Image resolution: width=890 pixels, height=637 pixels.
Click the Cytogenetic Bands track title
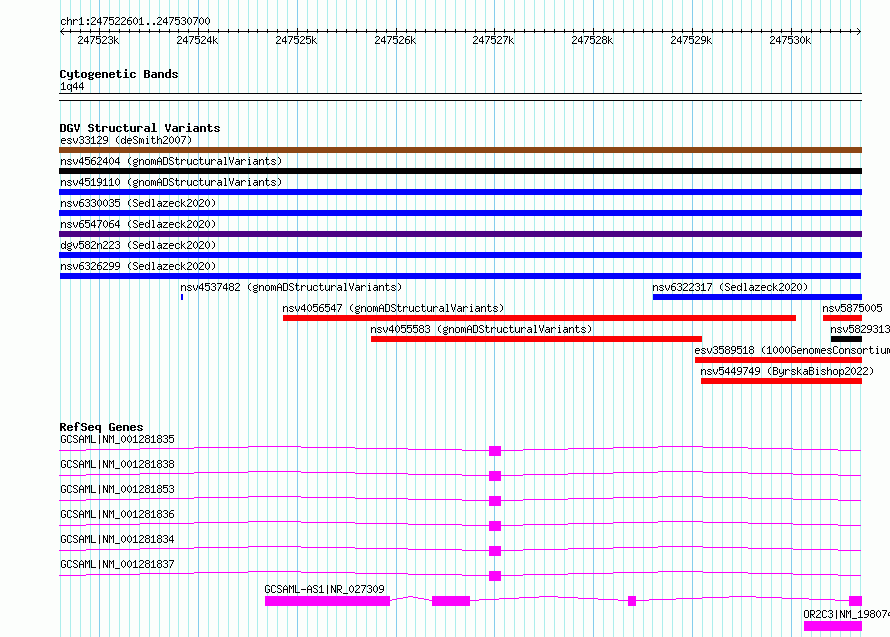tap(119, 74)
